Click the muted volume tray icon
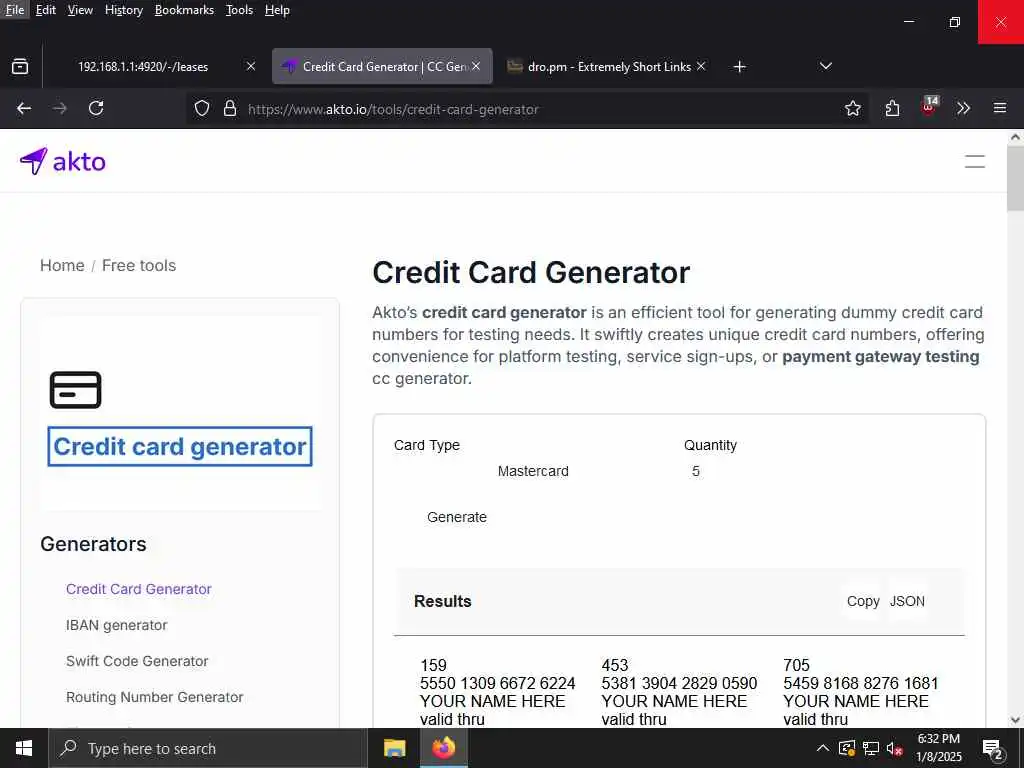This screenshot has width=1024, height=768. 894,749
